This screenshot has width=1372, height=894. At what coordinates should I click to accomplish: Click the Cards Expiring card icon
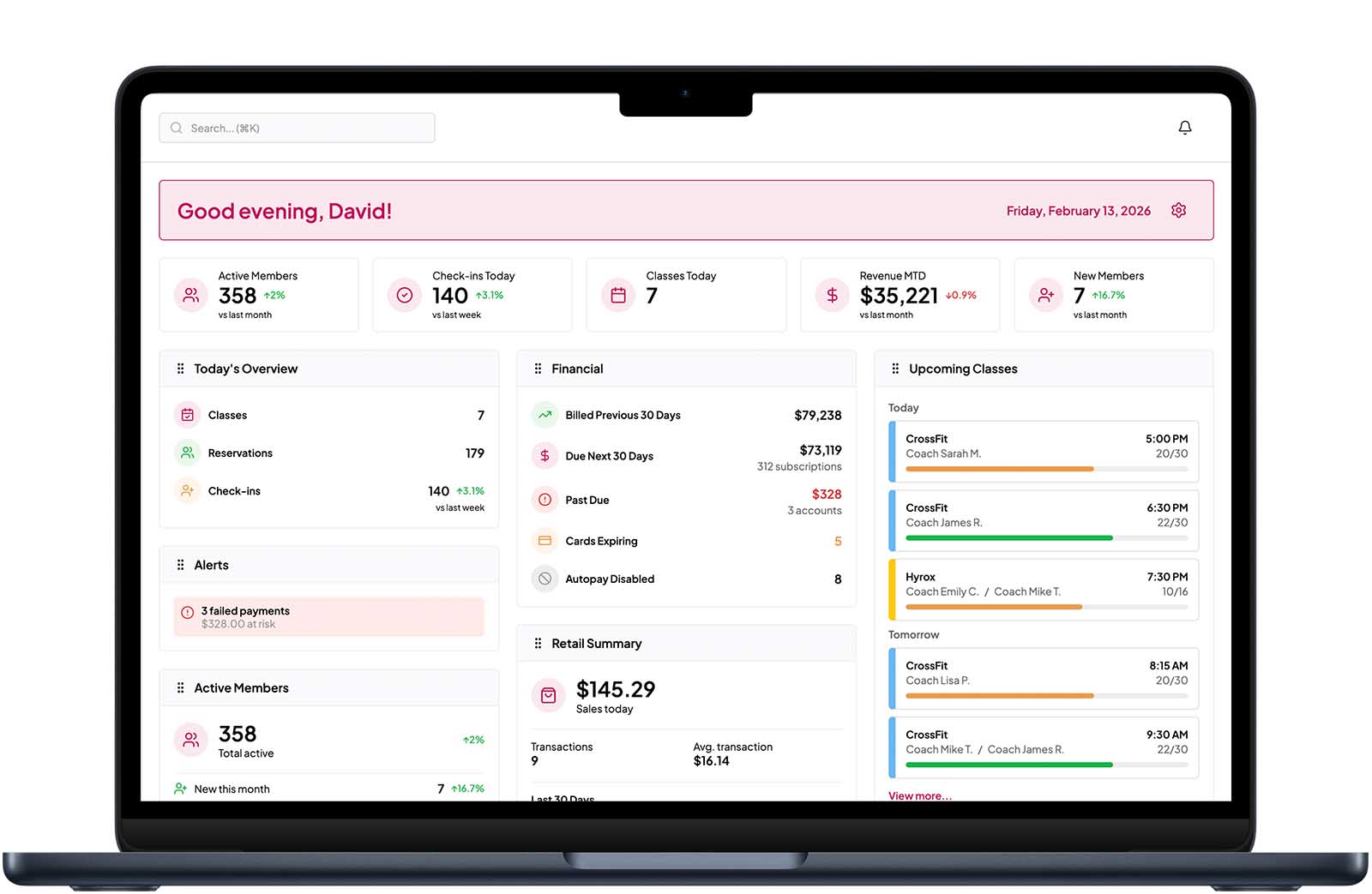point(545,541)
